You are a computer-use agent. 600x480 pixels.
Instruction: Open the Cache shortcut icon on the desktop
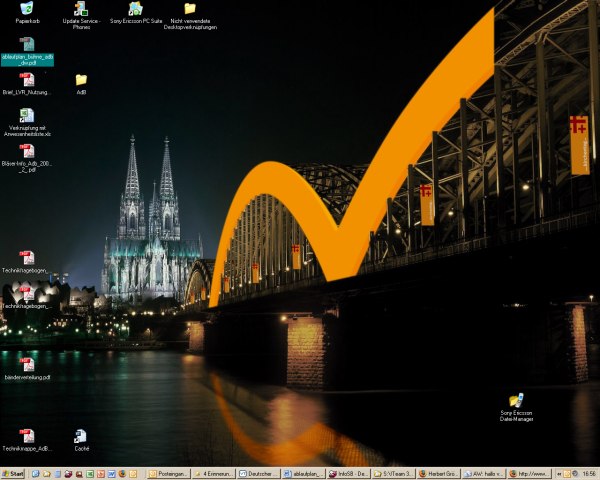coord(81,436)
